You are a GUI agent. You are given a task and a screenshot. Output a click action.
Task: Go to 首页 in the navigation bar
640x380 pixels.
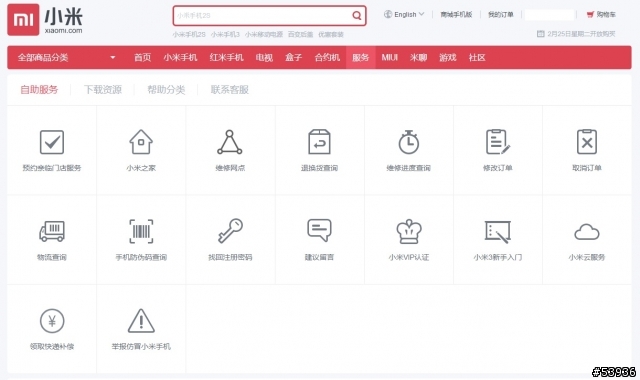click(x=142, y=58)
